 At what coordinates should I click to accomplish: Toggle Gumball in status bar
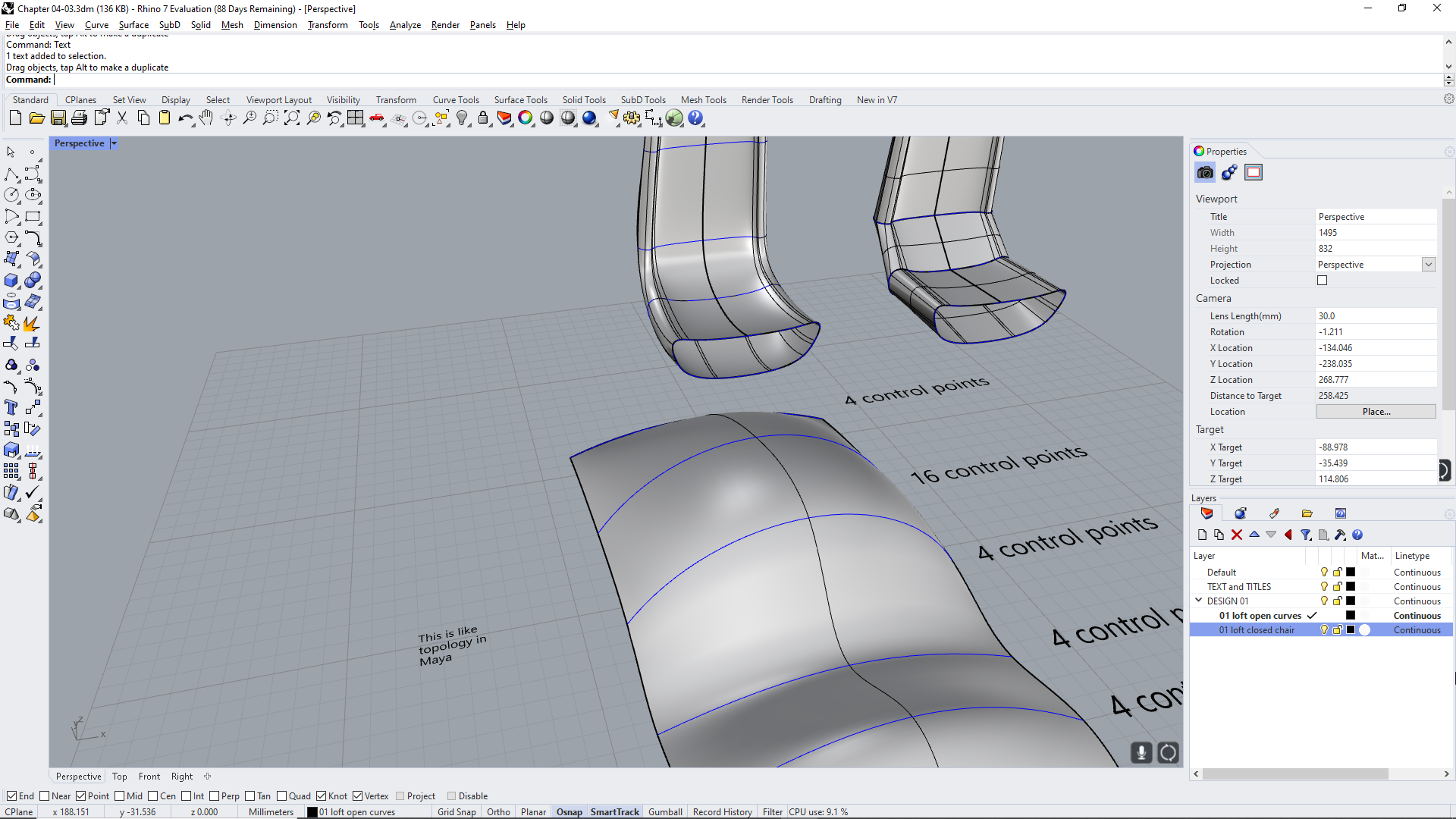(x=665, y=812)
